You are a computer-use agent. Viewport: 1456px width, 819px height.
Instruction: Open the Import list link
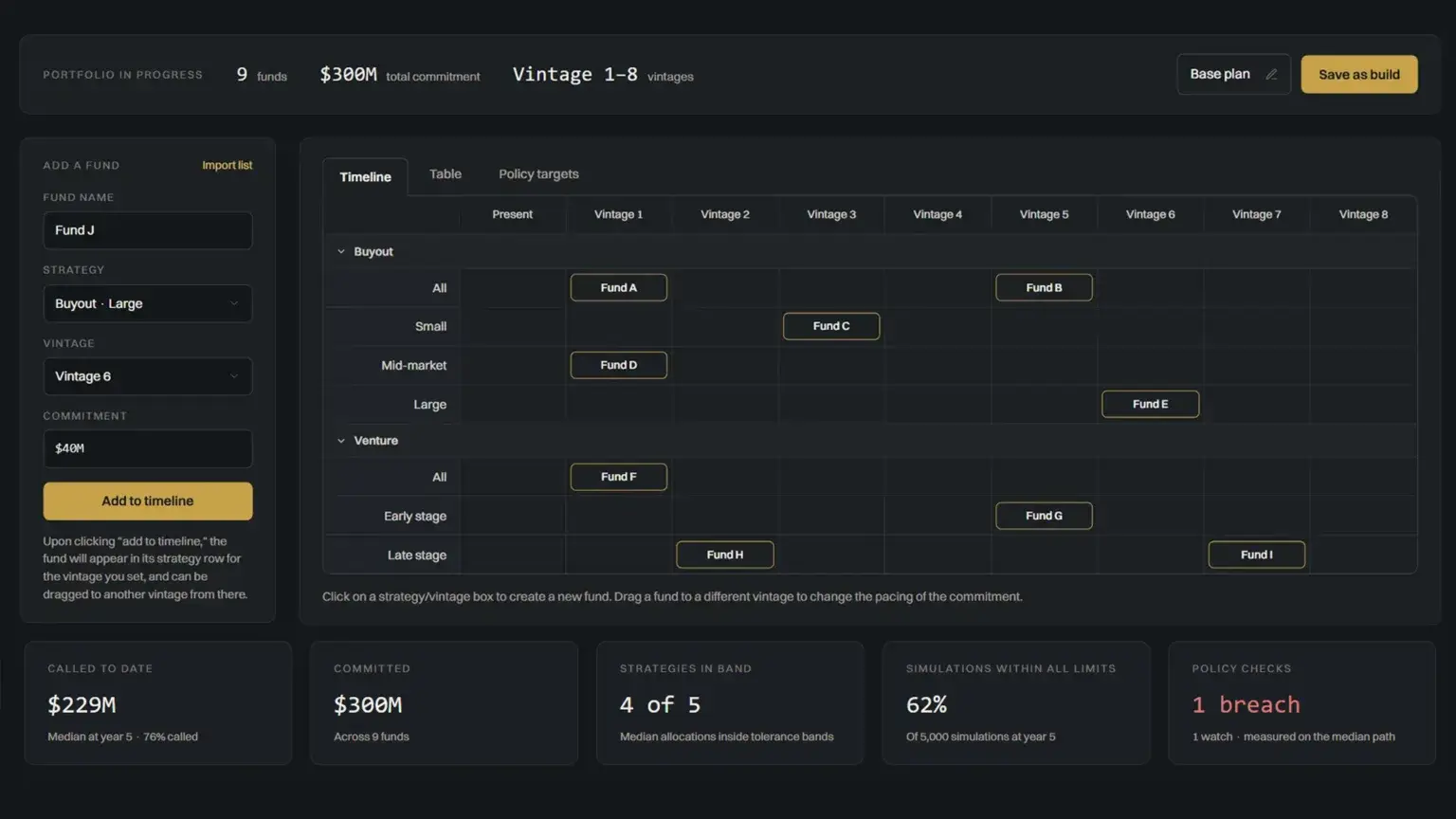pyautogui.click(x=227, y=165)
